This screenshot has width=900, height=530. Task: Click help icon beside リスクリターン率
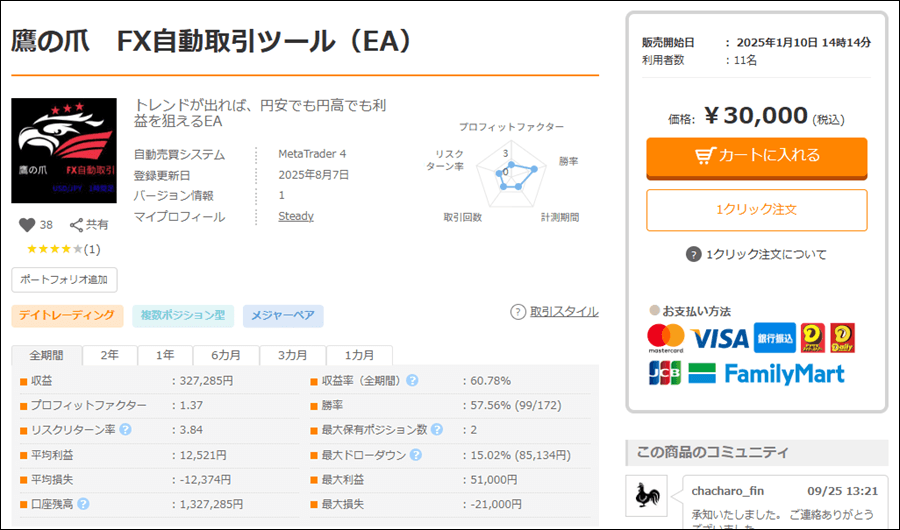[x=126, y=430]
